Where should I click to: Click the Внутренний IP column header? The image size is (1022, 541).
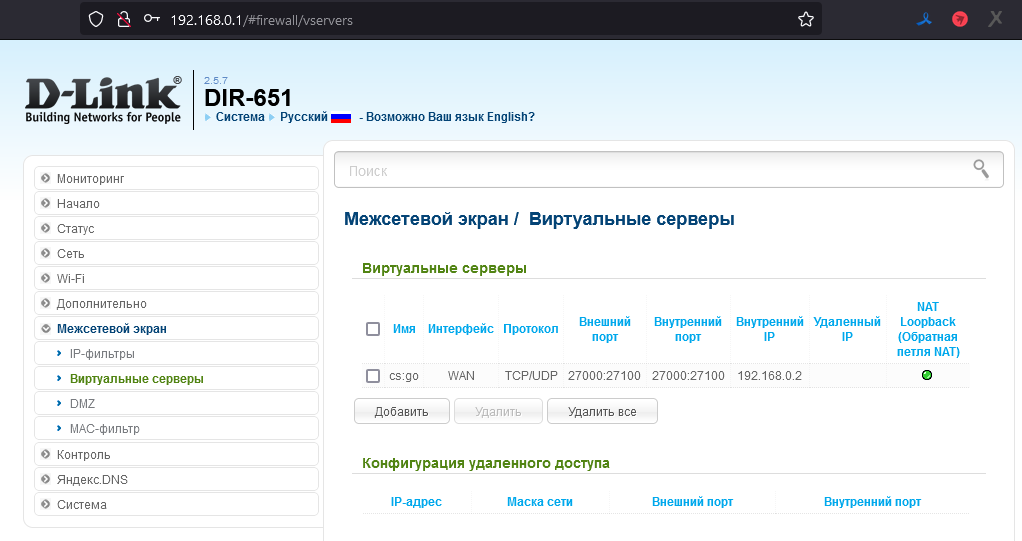point(770,329)
